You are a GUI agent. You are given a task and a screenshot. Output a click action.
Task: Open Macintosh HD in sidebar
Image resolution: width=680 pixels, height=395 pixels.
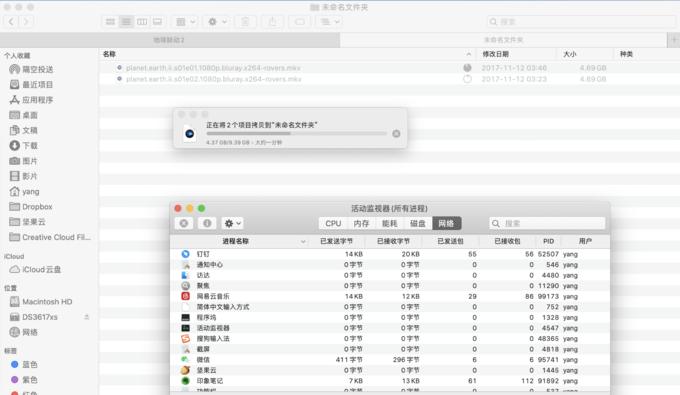[41, 301]
